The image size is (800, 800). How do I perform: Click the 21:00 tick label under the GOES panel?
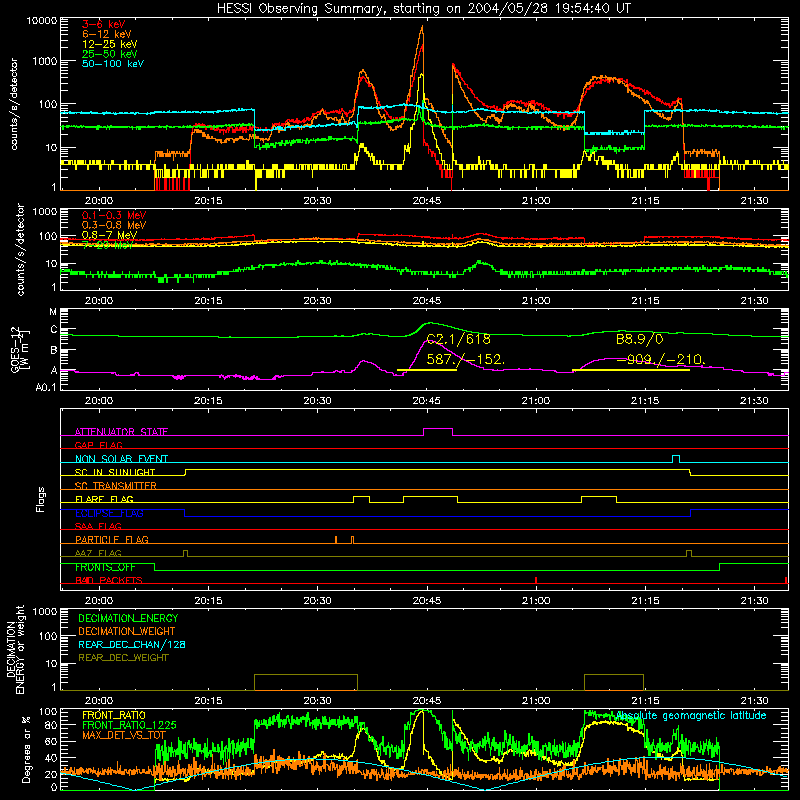click(536, 401)
